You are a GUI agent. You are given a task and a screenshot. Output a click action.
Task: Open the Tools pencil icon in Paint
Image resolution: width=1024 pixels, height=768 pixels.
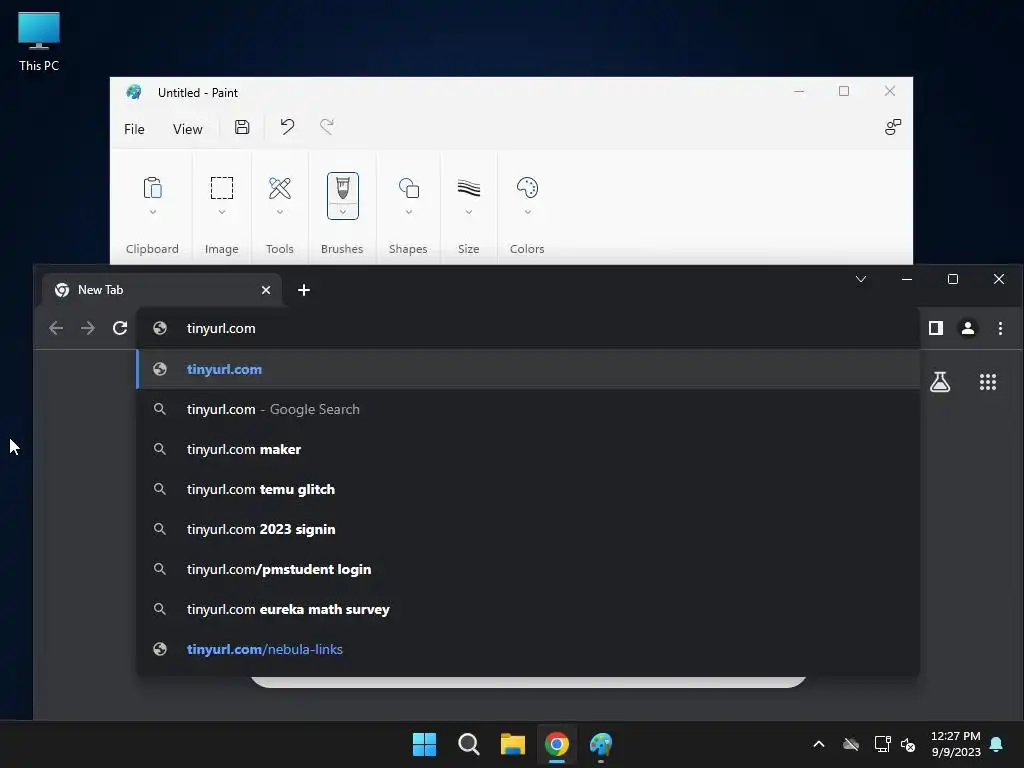point(280,188)
